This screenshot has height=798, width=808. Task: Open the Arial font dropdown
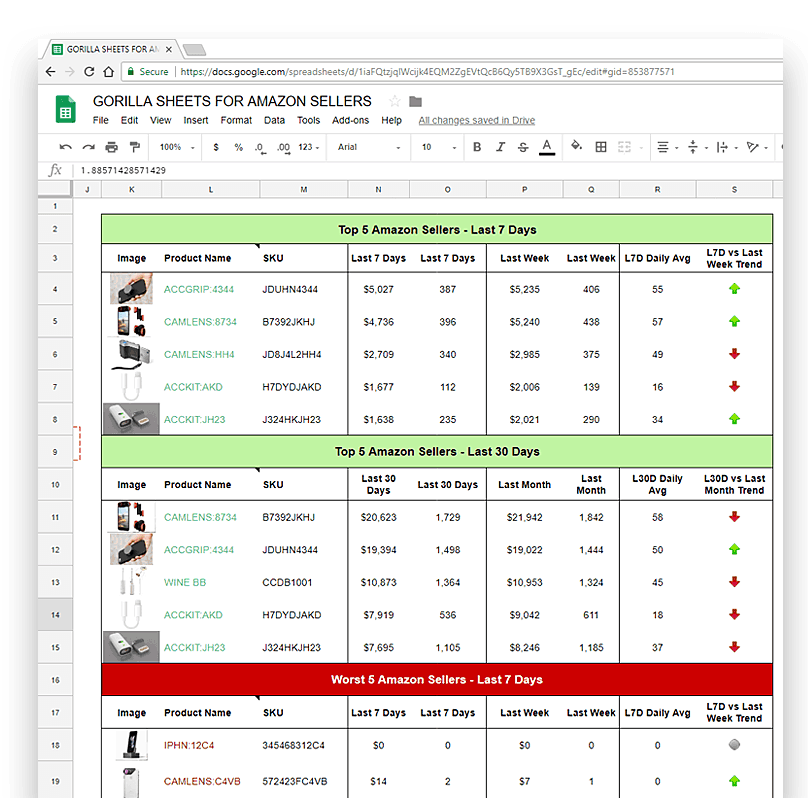(369, 147)
